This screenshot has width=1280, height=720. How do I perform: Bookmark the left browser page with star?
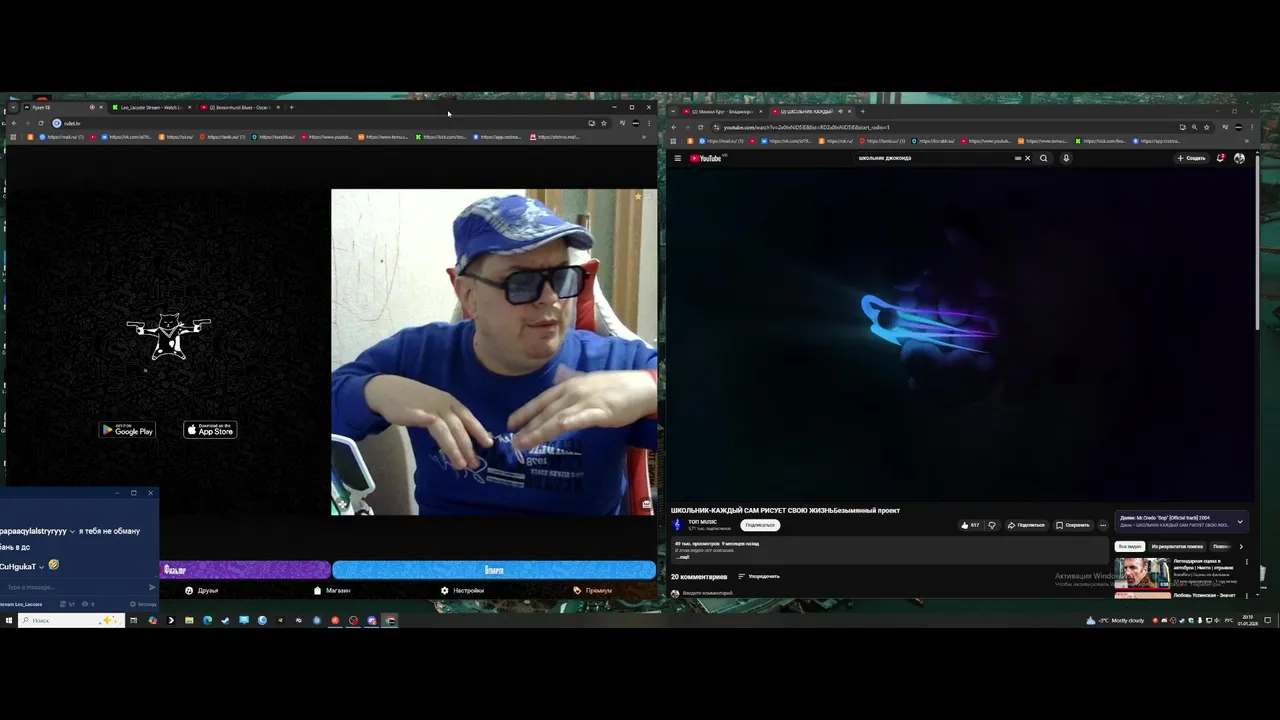coord(603,123)
